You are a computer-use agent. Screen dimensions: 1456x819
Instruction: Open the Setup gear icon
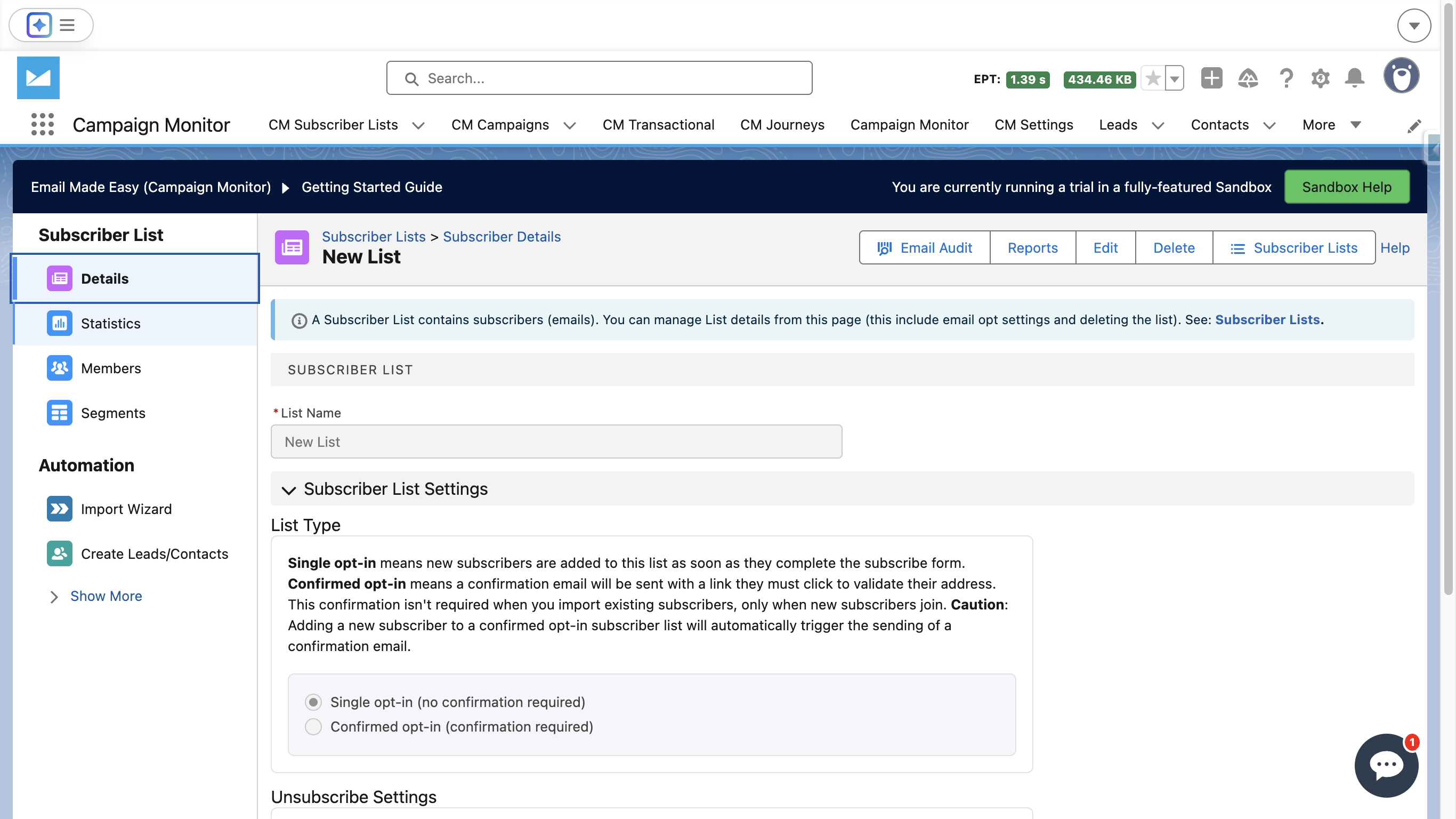(x=1320, y=78)
